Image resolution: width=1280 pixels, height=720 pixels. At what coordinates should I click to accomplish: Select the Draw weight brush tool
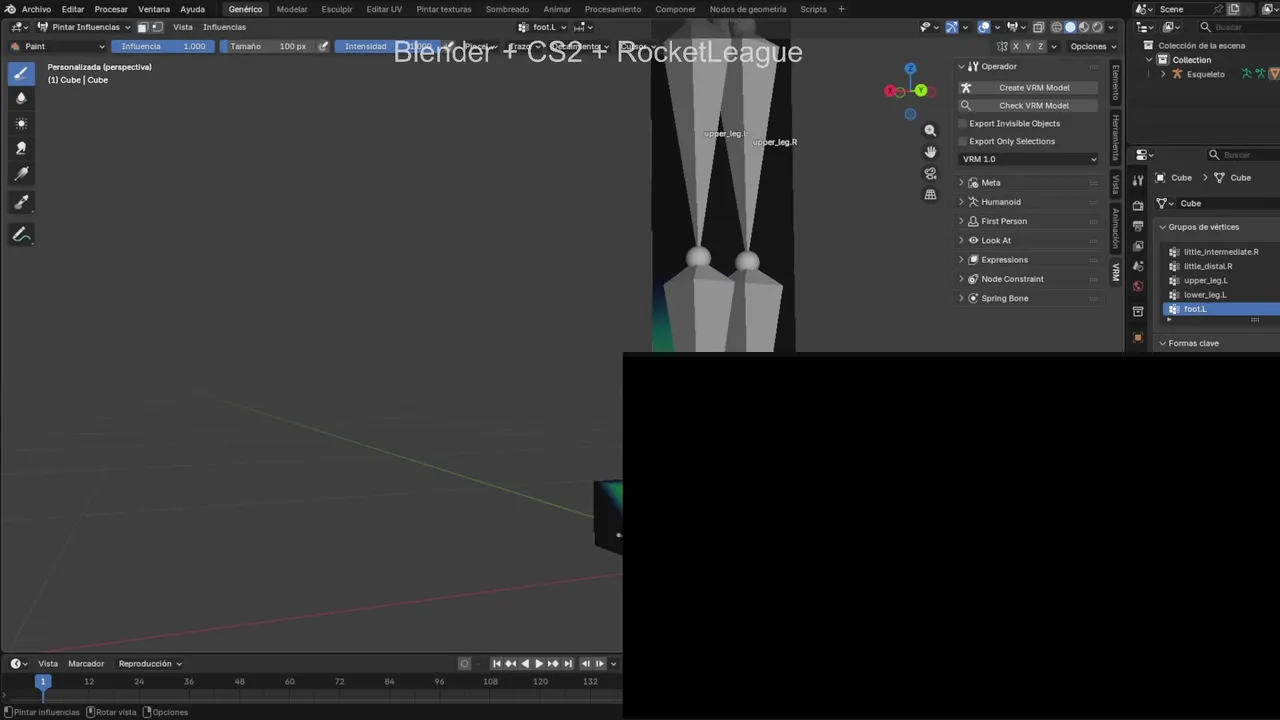21,73
